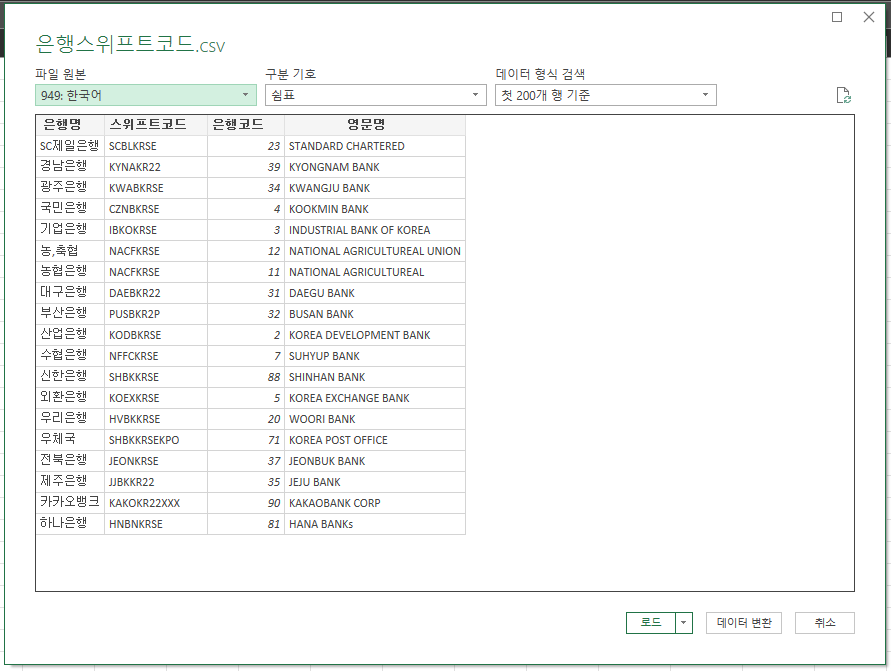Click the 로드 load button
The image size is (891, 671).
(650, 622)
